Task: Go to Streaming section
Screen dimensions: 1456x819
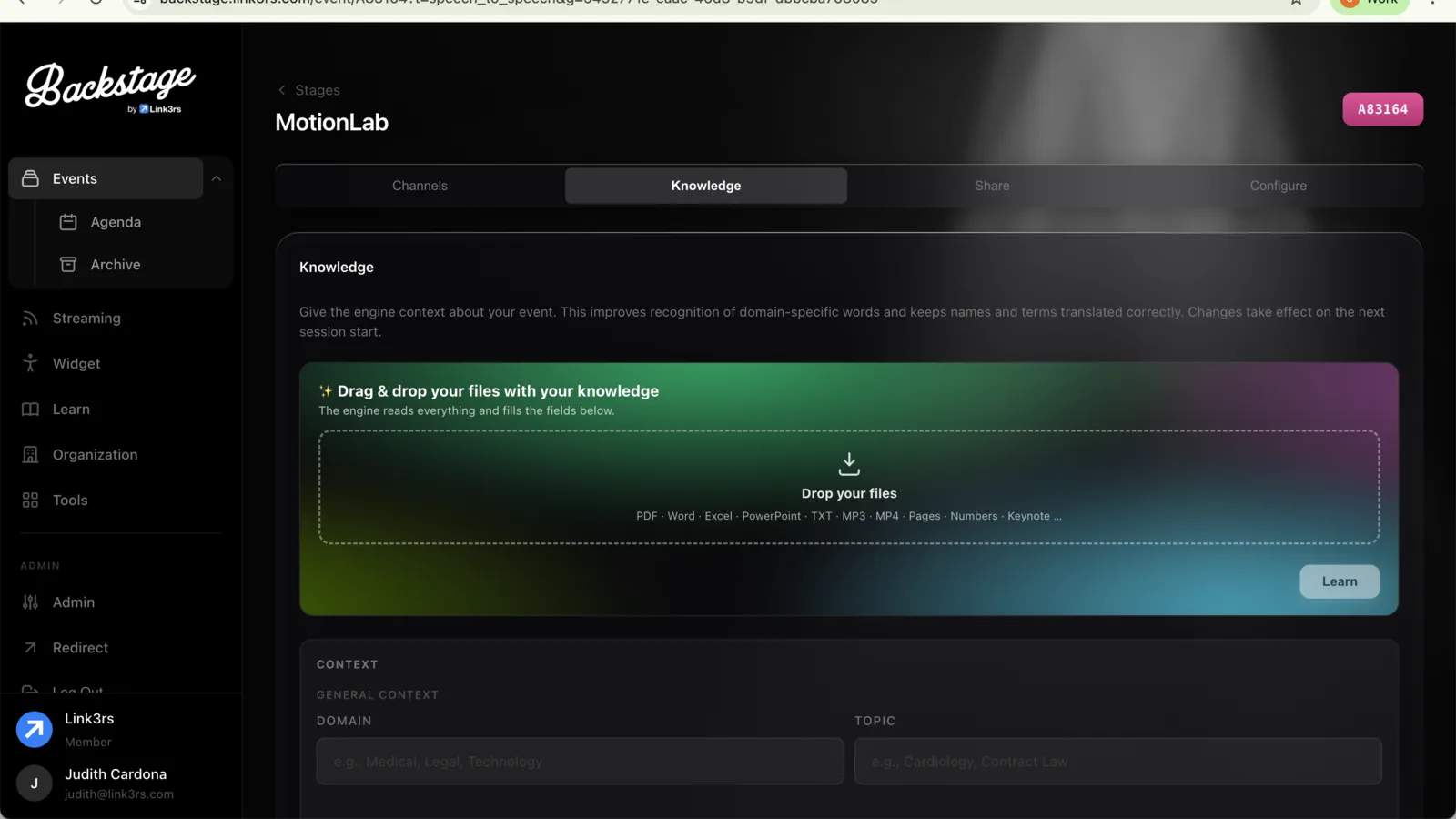Action: click(86, 318)
